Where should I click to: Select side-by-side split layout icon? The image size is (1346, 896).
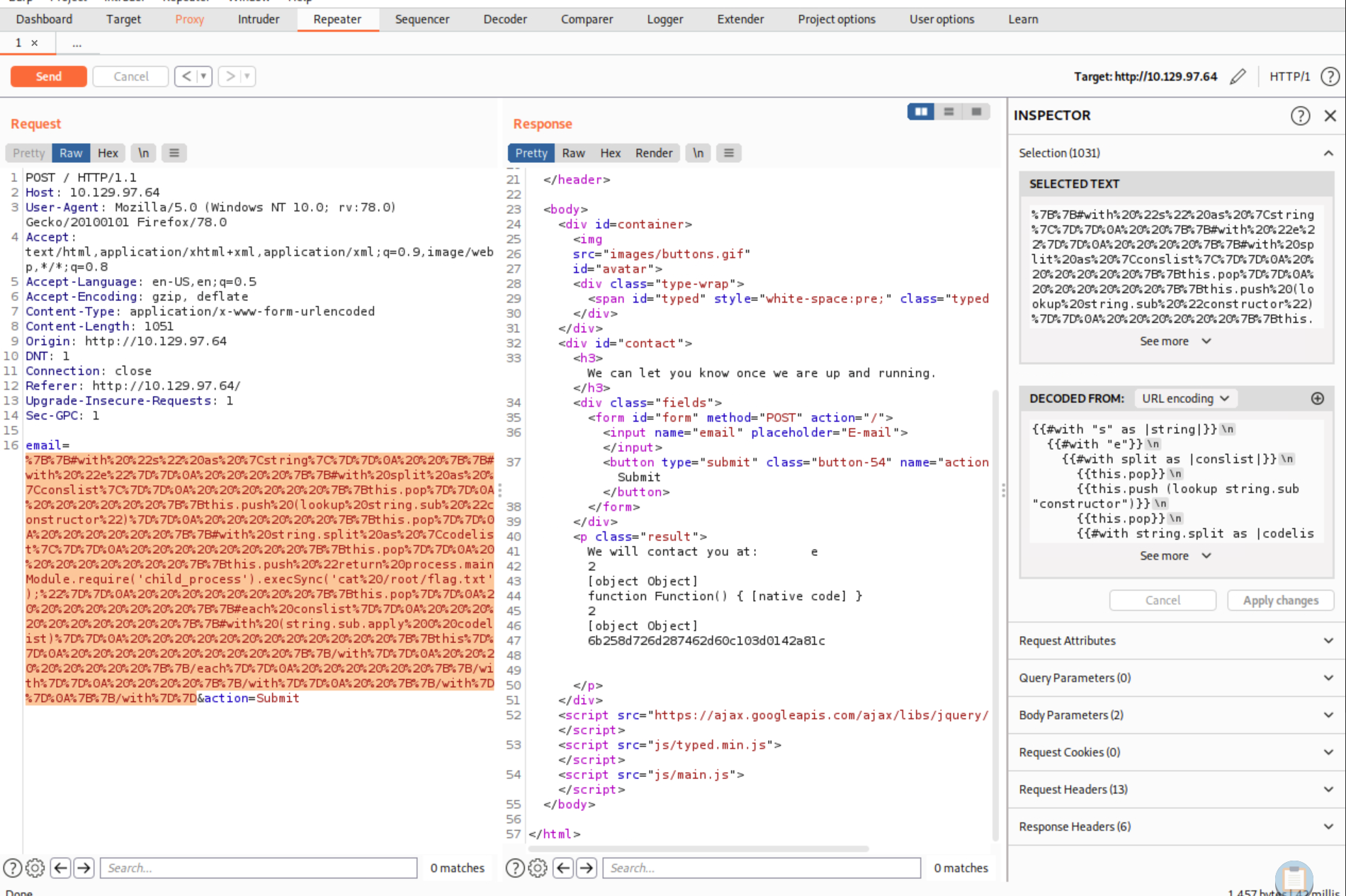[921, 111]
